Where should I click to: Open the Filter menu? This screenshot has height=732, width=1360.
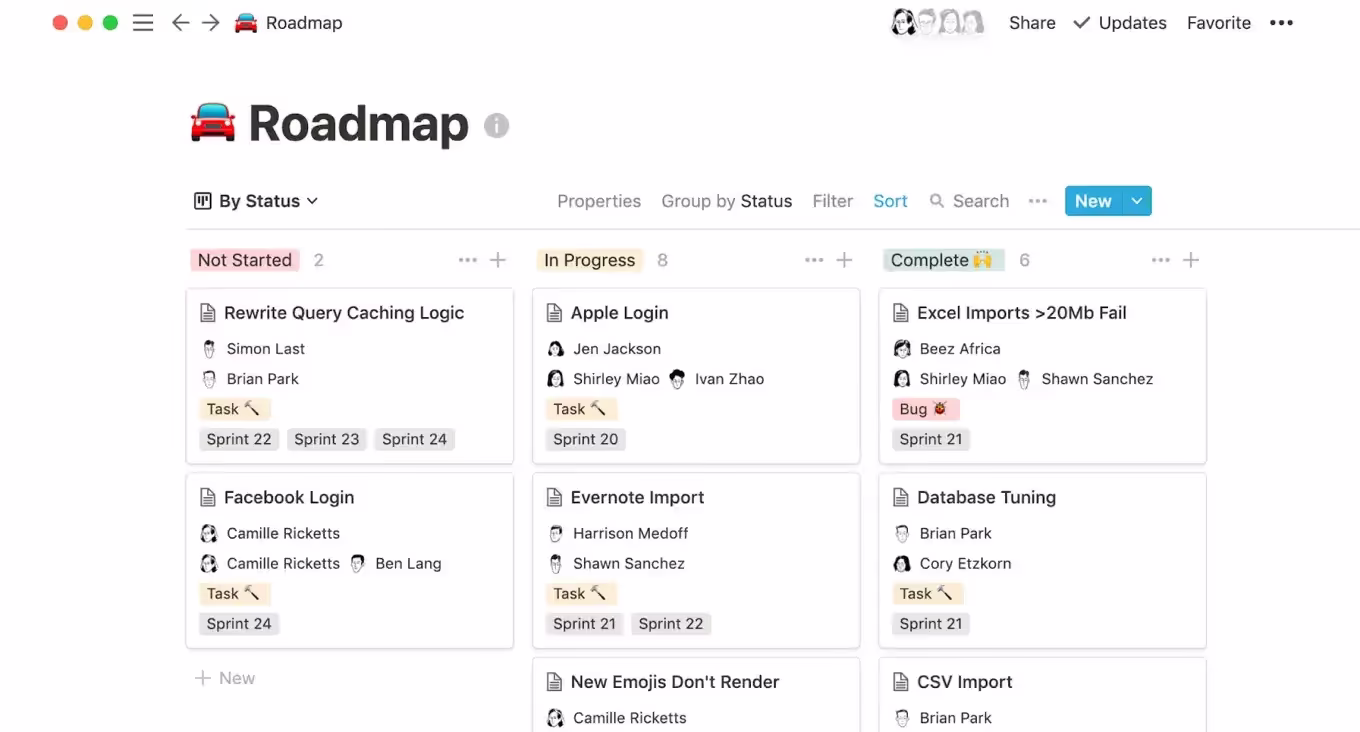click(832, 201)
